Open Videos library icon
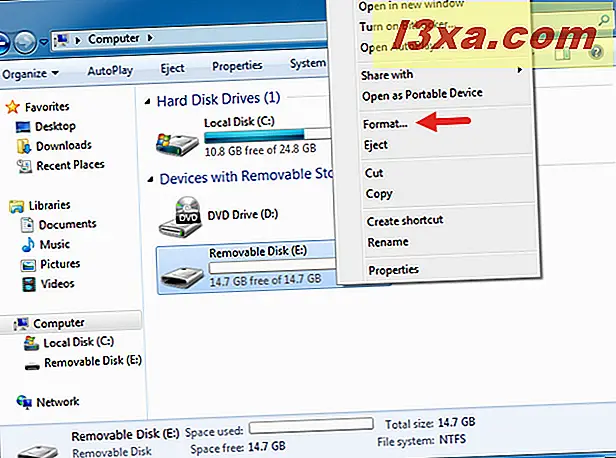 29,284
